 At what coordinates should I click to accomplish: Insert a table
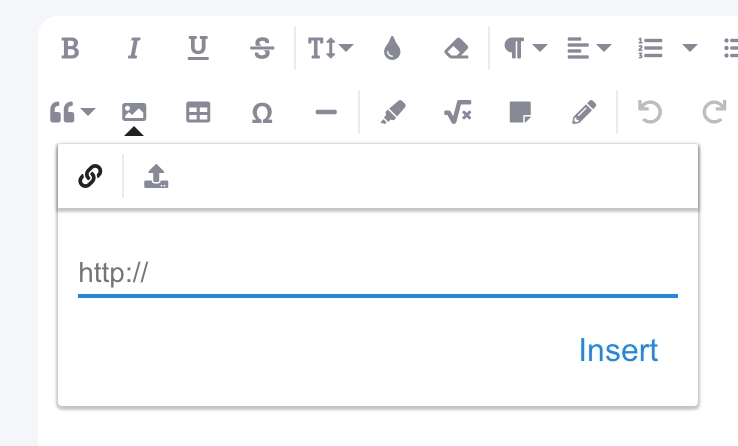[198, 113]
